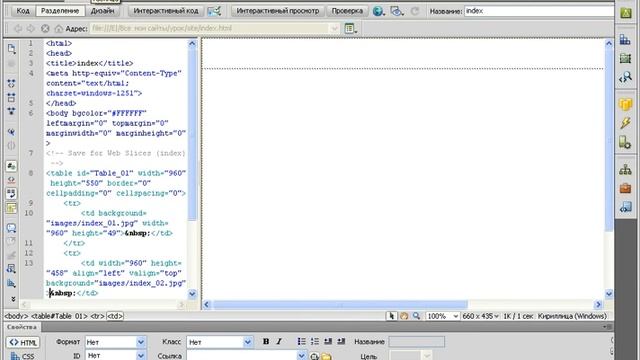Click the balance braces icon
Viewport: 640px width, 360px height.
point(11,145)
